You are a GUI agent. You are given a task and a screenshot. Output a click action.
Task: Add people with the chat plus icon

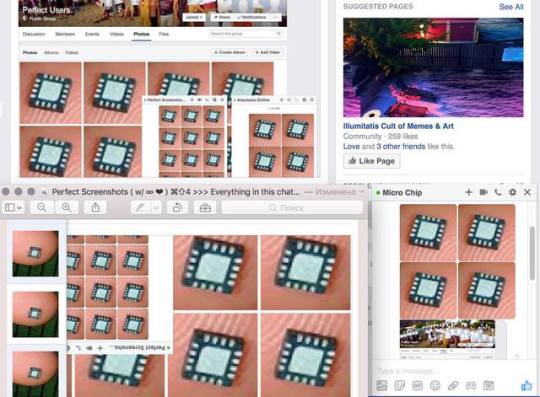coord(468,192)
